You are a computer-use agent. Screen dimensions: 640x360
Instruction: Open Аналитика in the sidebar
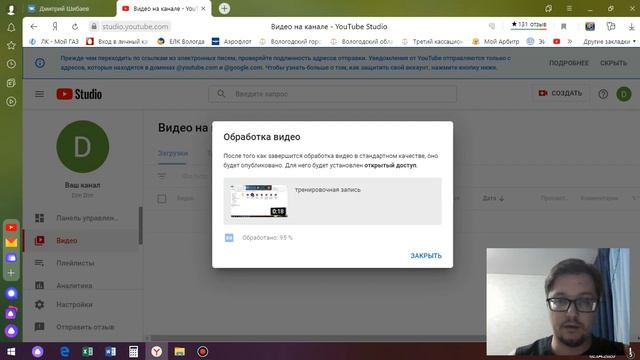(x=82, y=285)
